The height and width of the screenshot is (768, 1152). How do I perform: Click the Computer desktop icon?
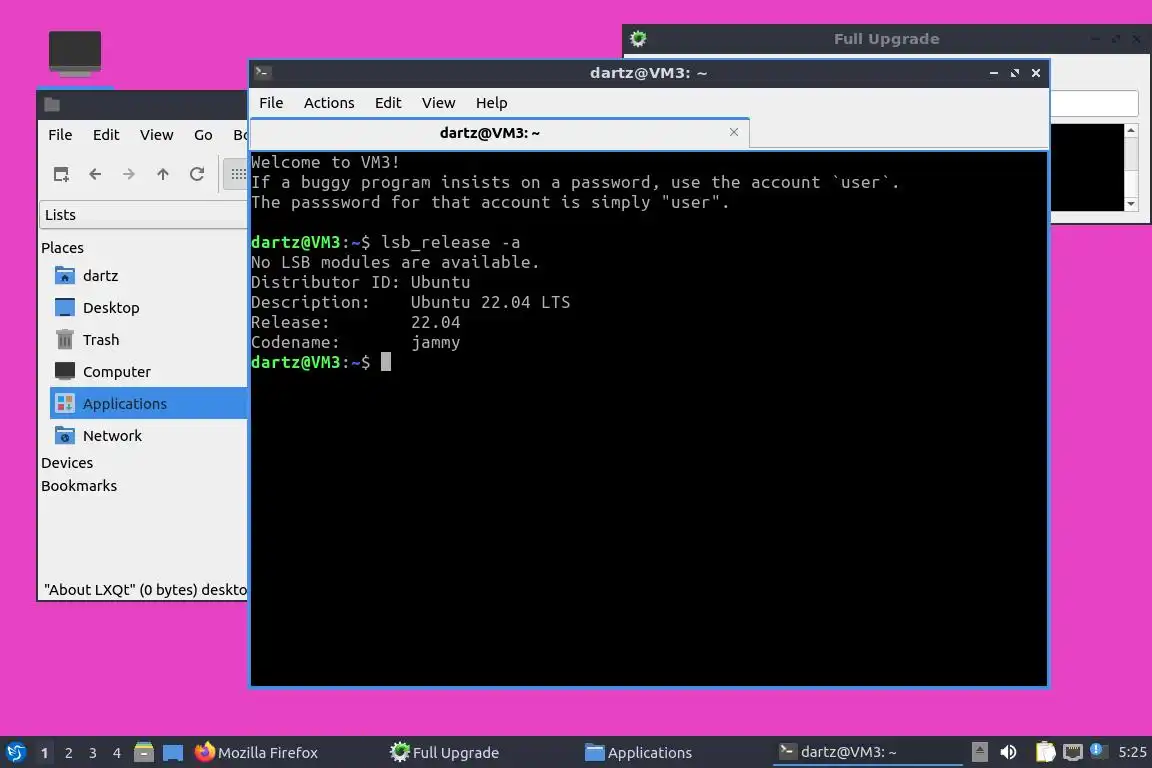(75, 53)
